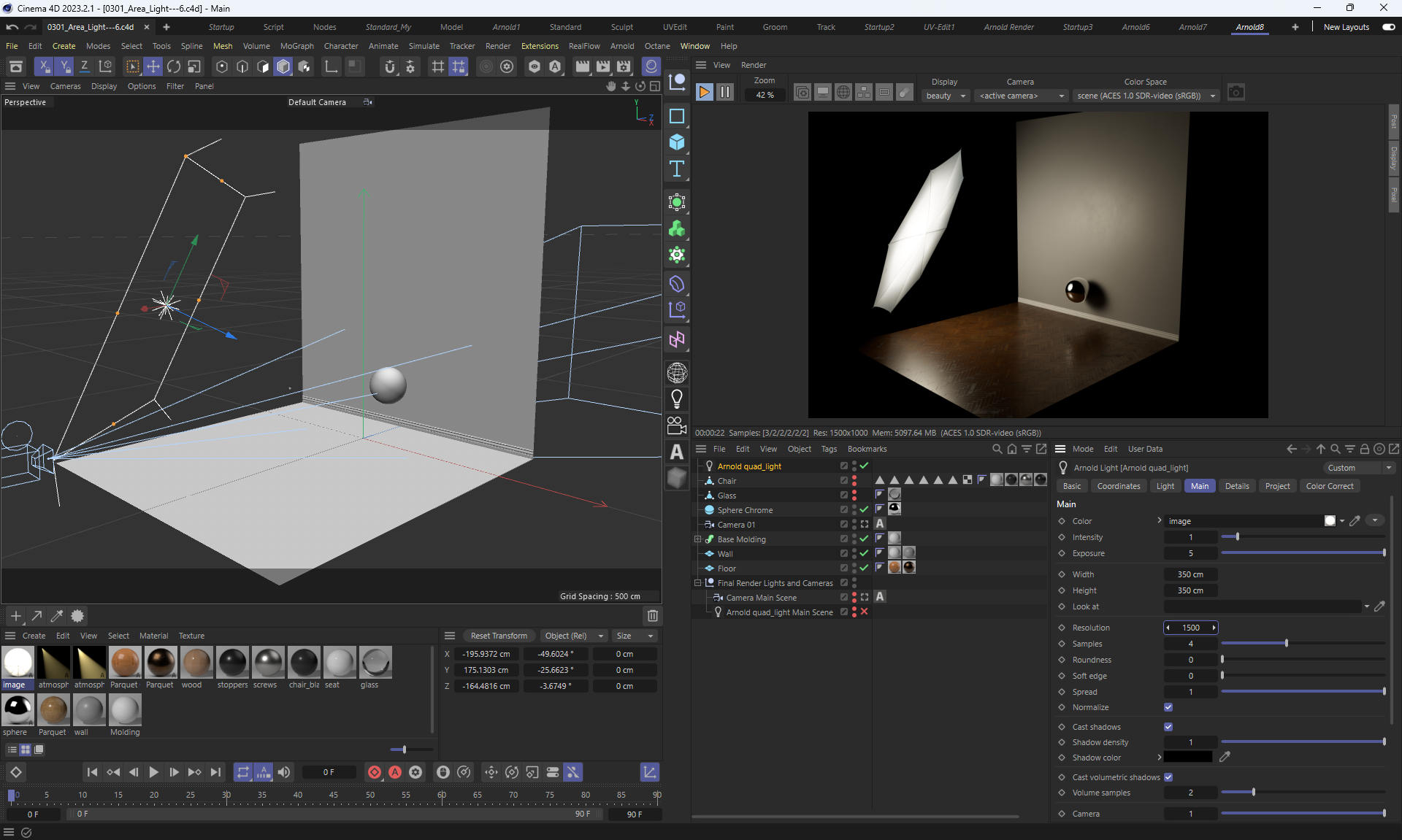The width and height of the screenshot is (1402, 840).
Task: Select the Move tool in top toolbar
Action: click(x=153, y=66)
